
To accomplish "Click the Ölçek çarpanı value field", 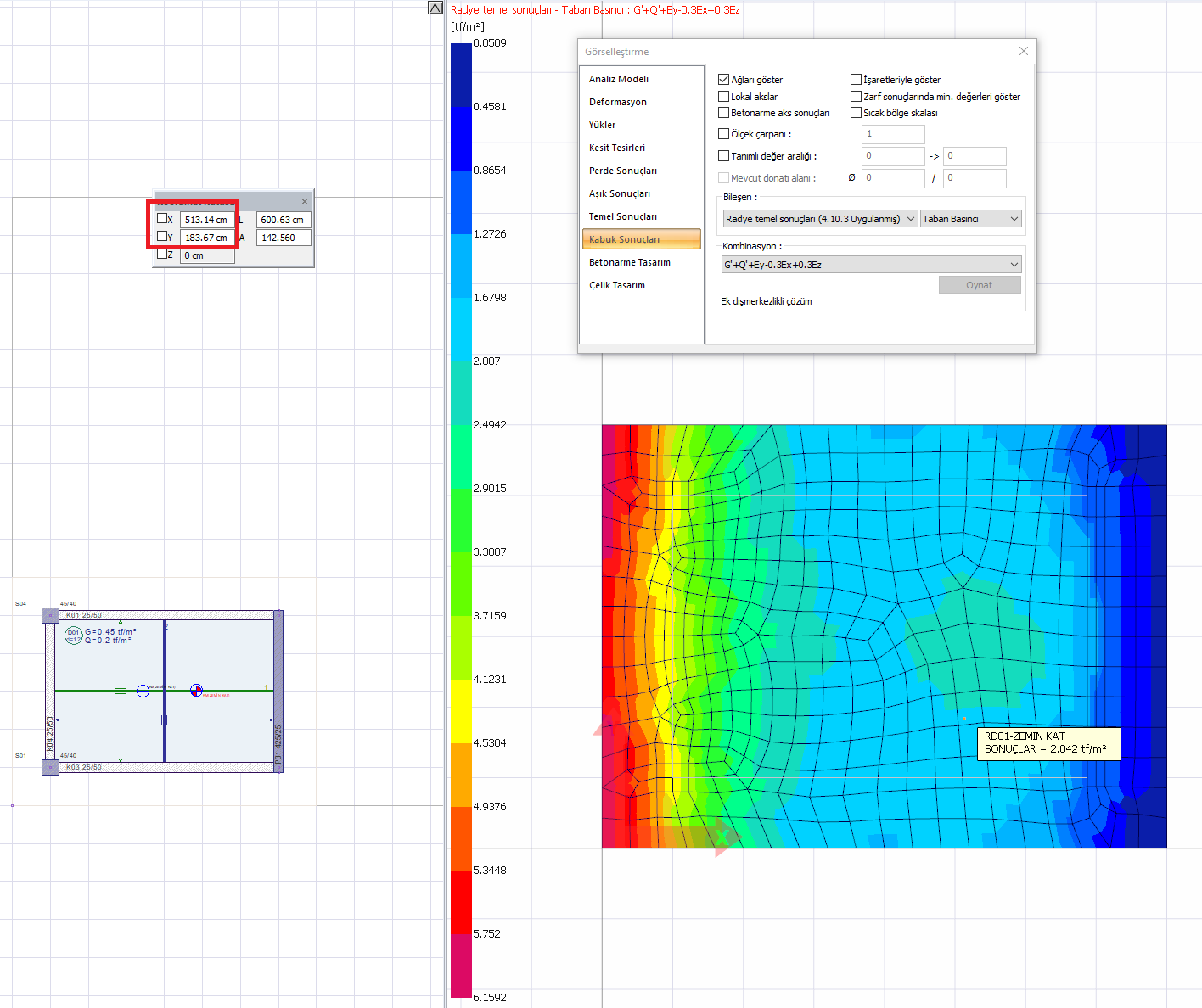I will pos(893,134).
